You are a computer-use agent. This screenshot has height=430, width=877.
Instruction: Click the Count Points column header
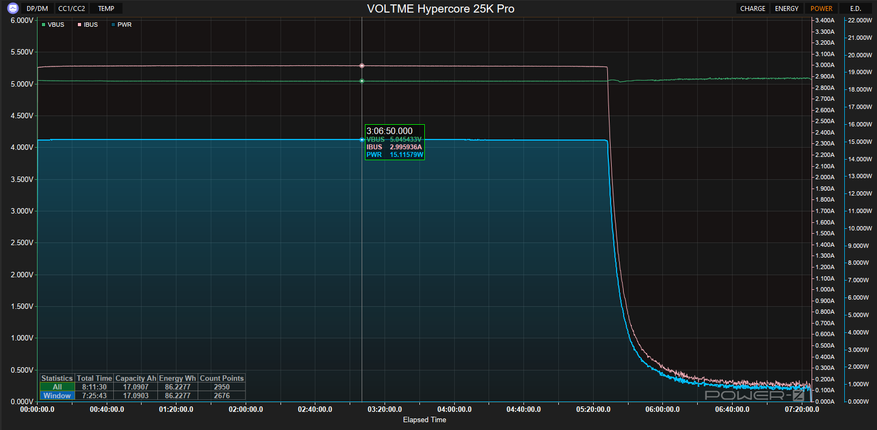[x=221, y=379]
